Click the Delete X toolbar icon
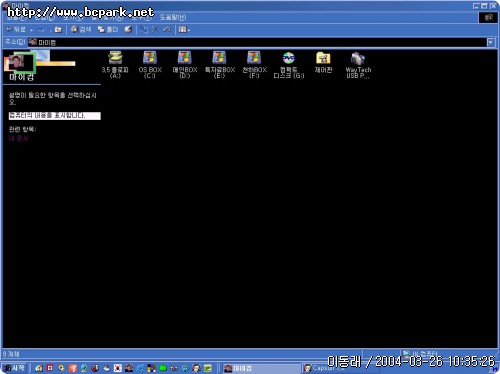Screen dimensions: 500x374 [x=155, y=30]
